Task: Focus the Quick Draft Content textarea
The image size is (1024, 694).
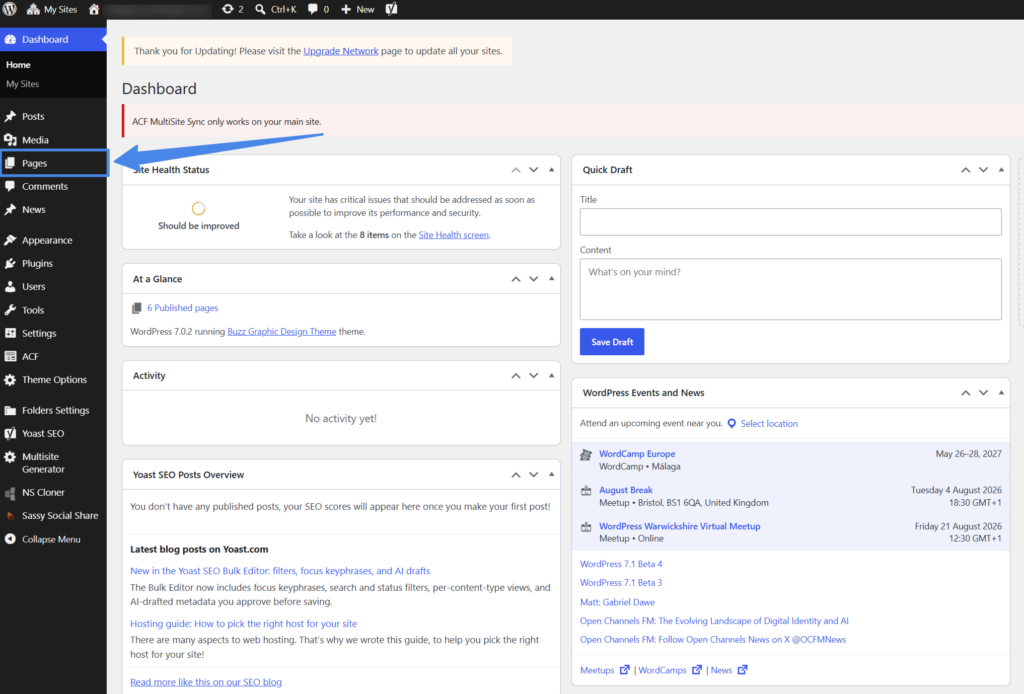Action: point(790,289)
